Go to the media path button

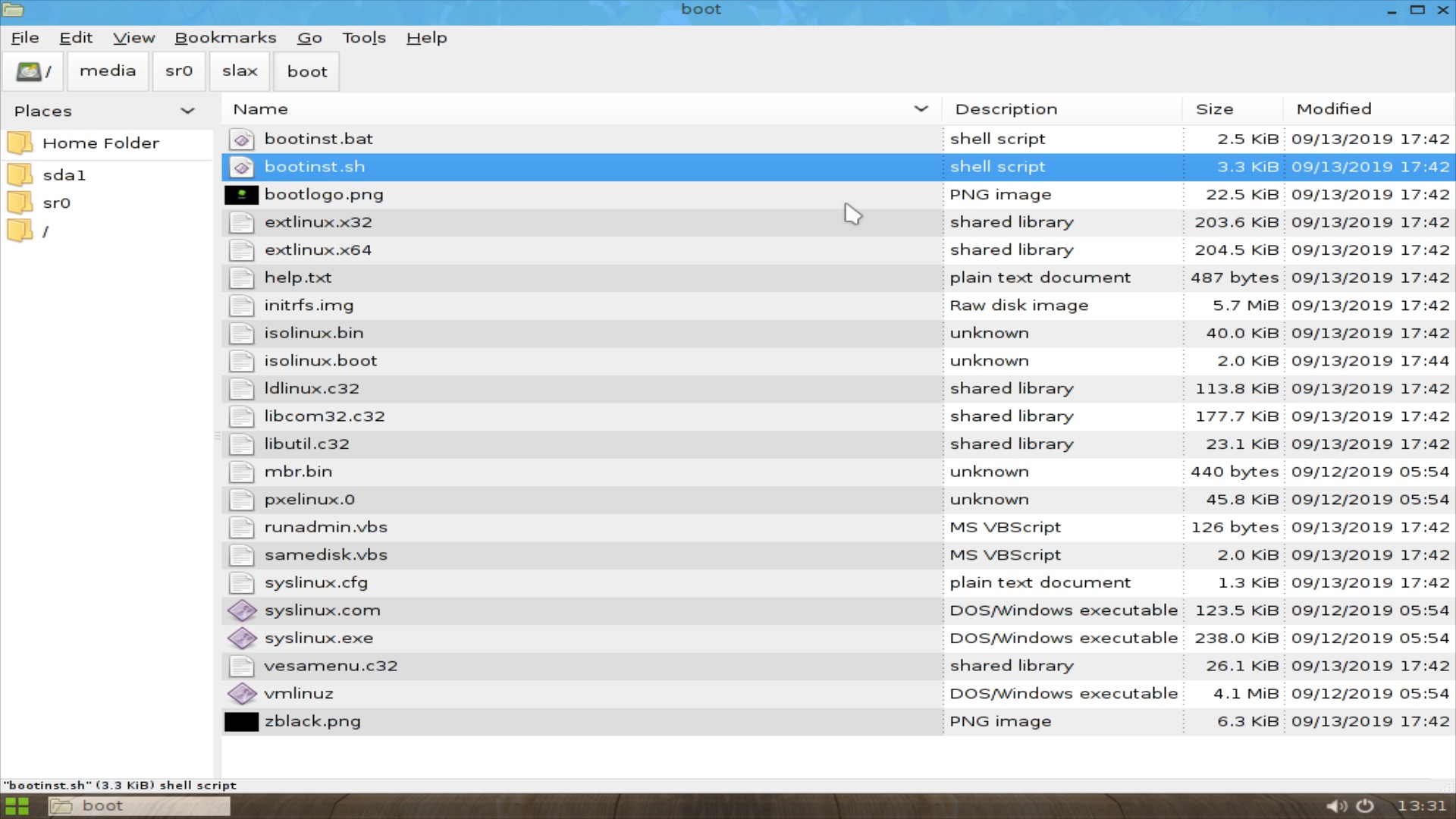(108, 71)
